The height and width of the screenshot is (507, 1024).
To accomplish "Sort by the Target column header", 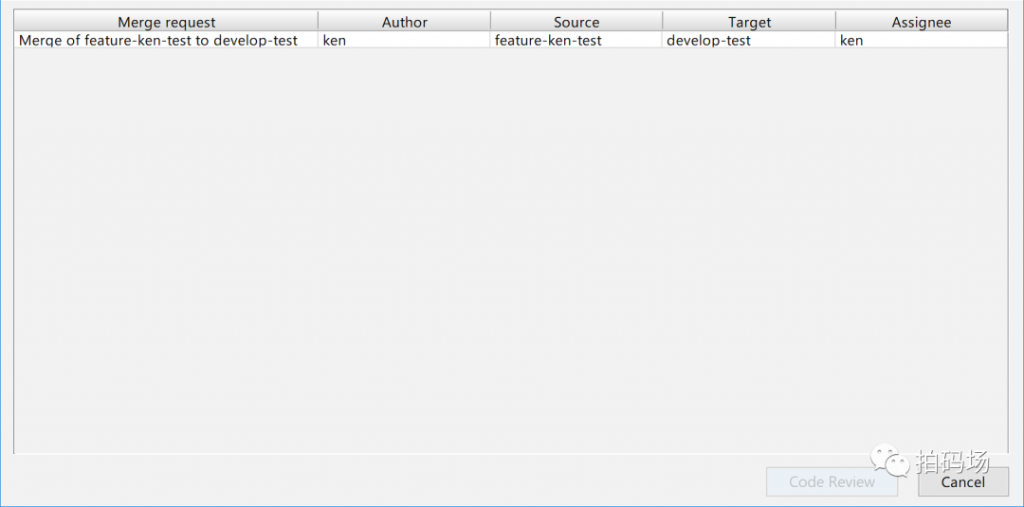I will click(x=749, y=22).
